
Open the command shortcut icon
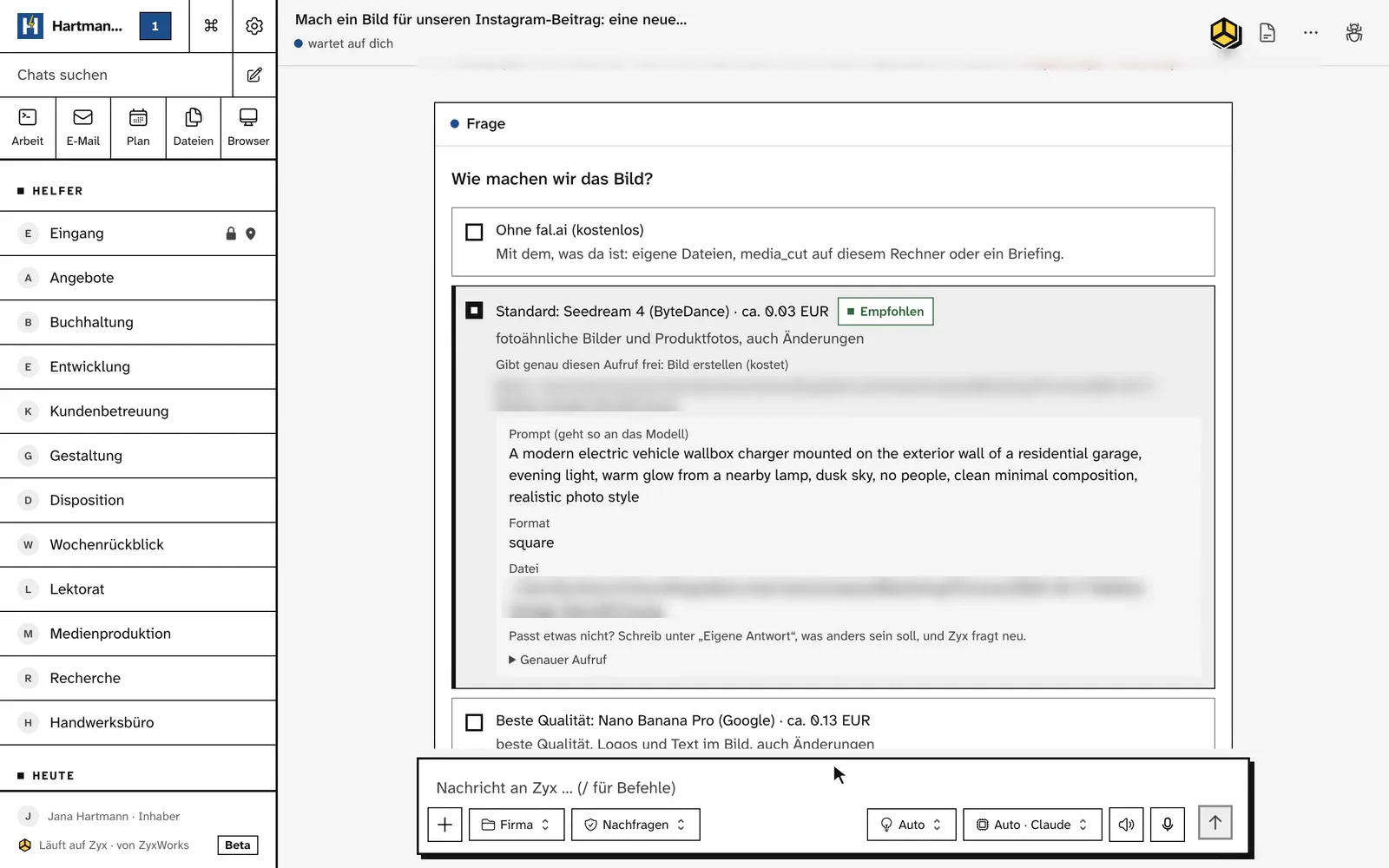[211, 26]
